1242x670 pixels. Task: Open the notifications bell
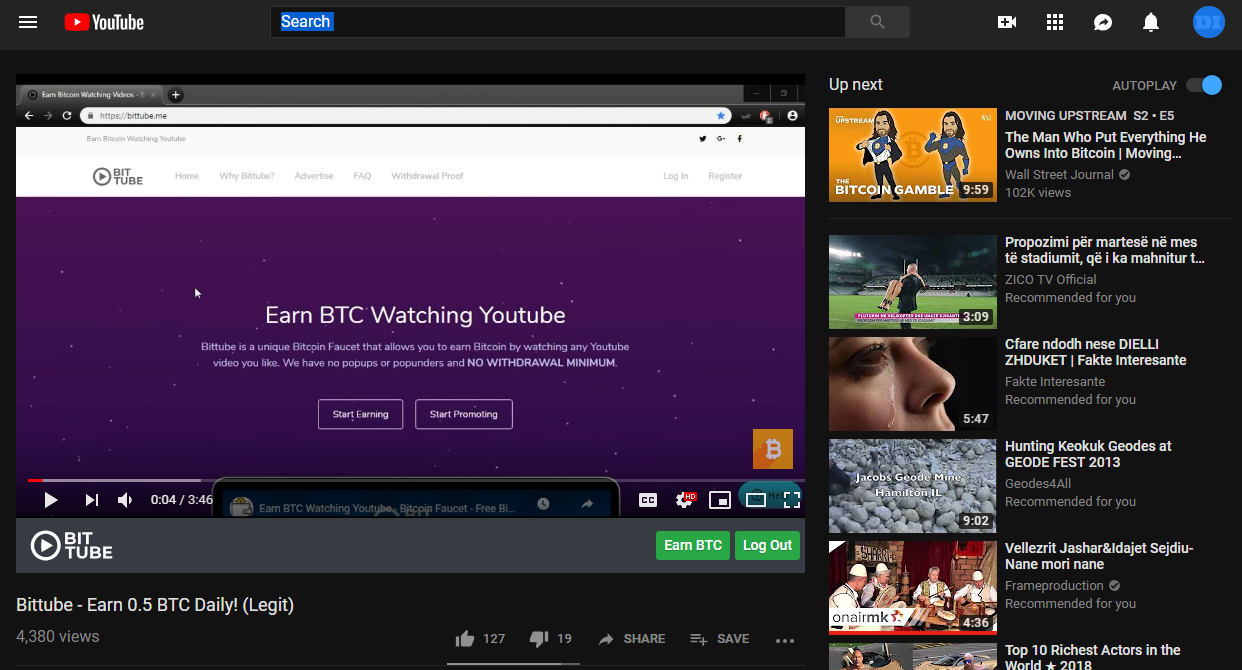(1151, 22)
